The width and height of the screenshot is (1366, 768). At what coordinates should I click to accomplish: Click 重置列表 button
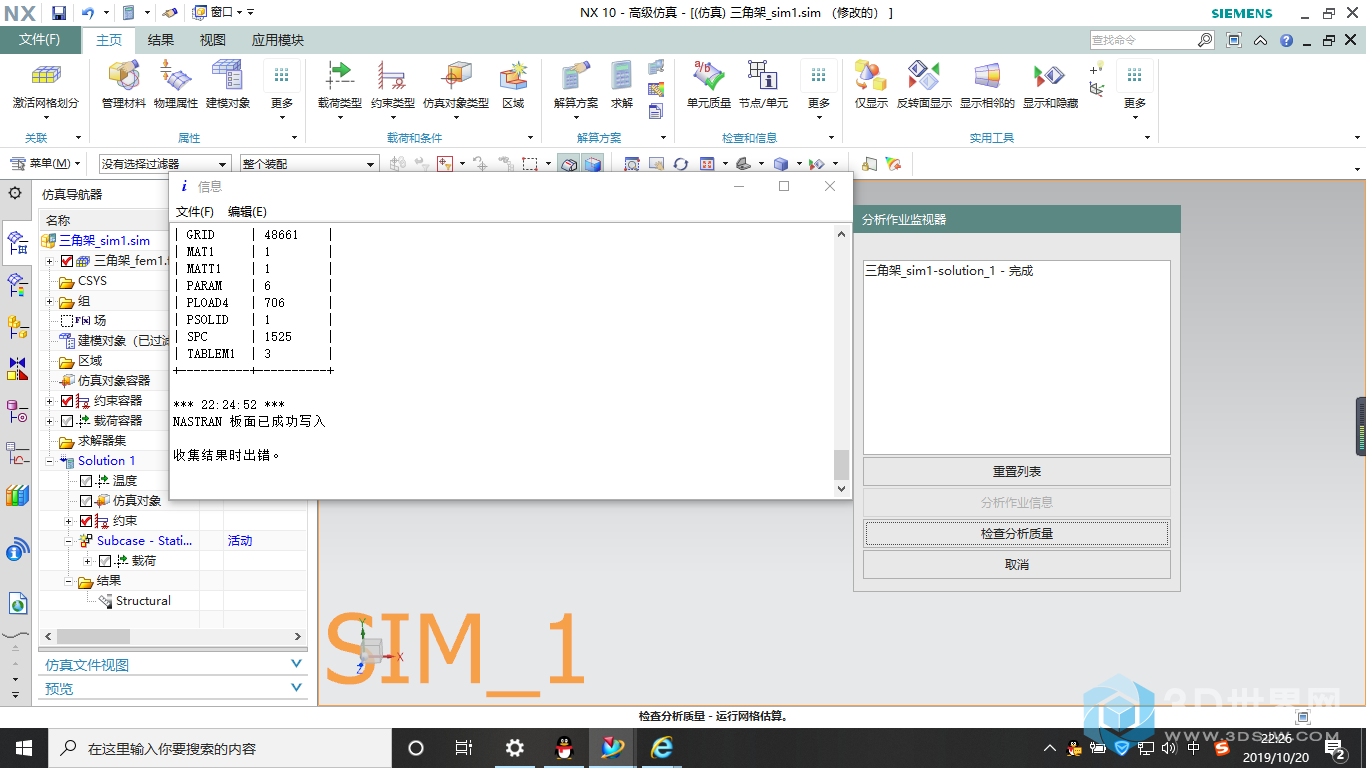coord(1017,471)
